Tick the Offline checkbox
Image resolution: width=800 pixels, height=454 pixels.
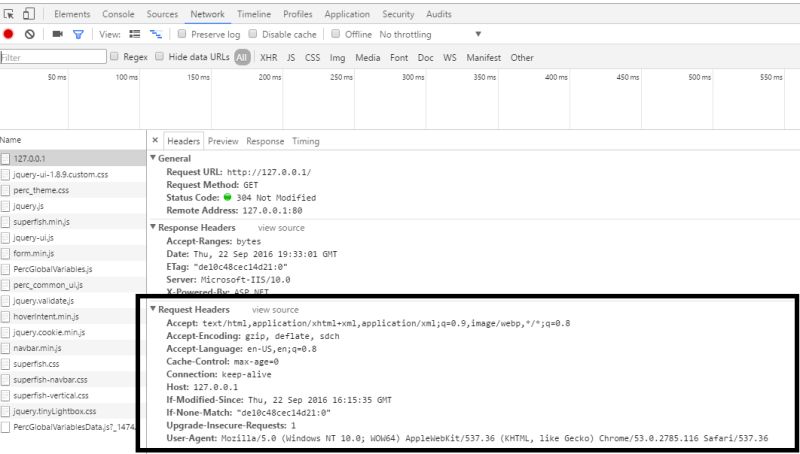(x=335, y=34)
